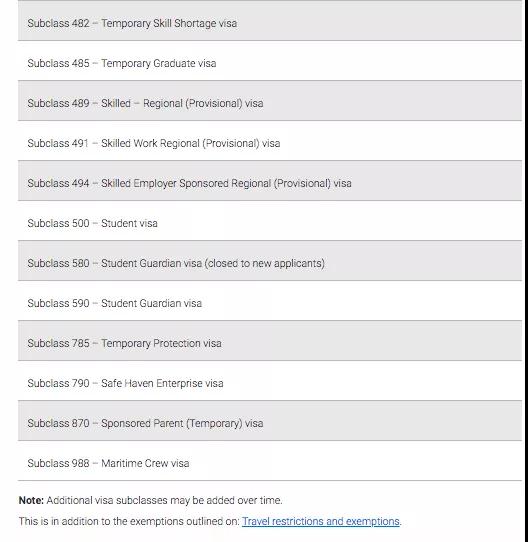Click the 'Sponsored Parent (Temporary) visa' text
Screen dimensions: 528x542
(x=182, y=423)
